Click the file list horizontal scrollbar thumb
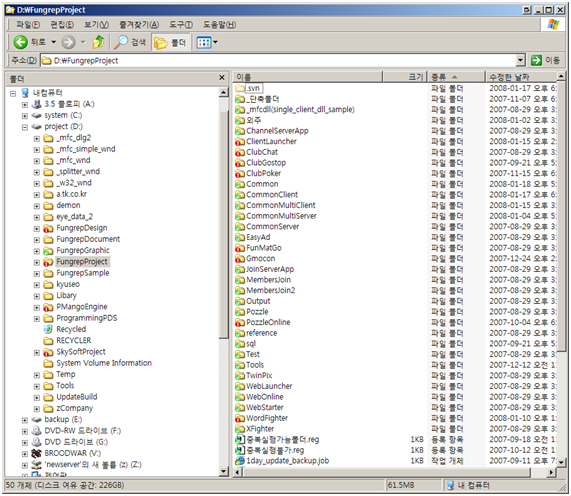This screenshot has width=571, height=496. pos(387,472)
